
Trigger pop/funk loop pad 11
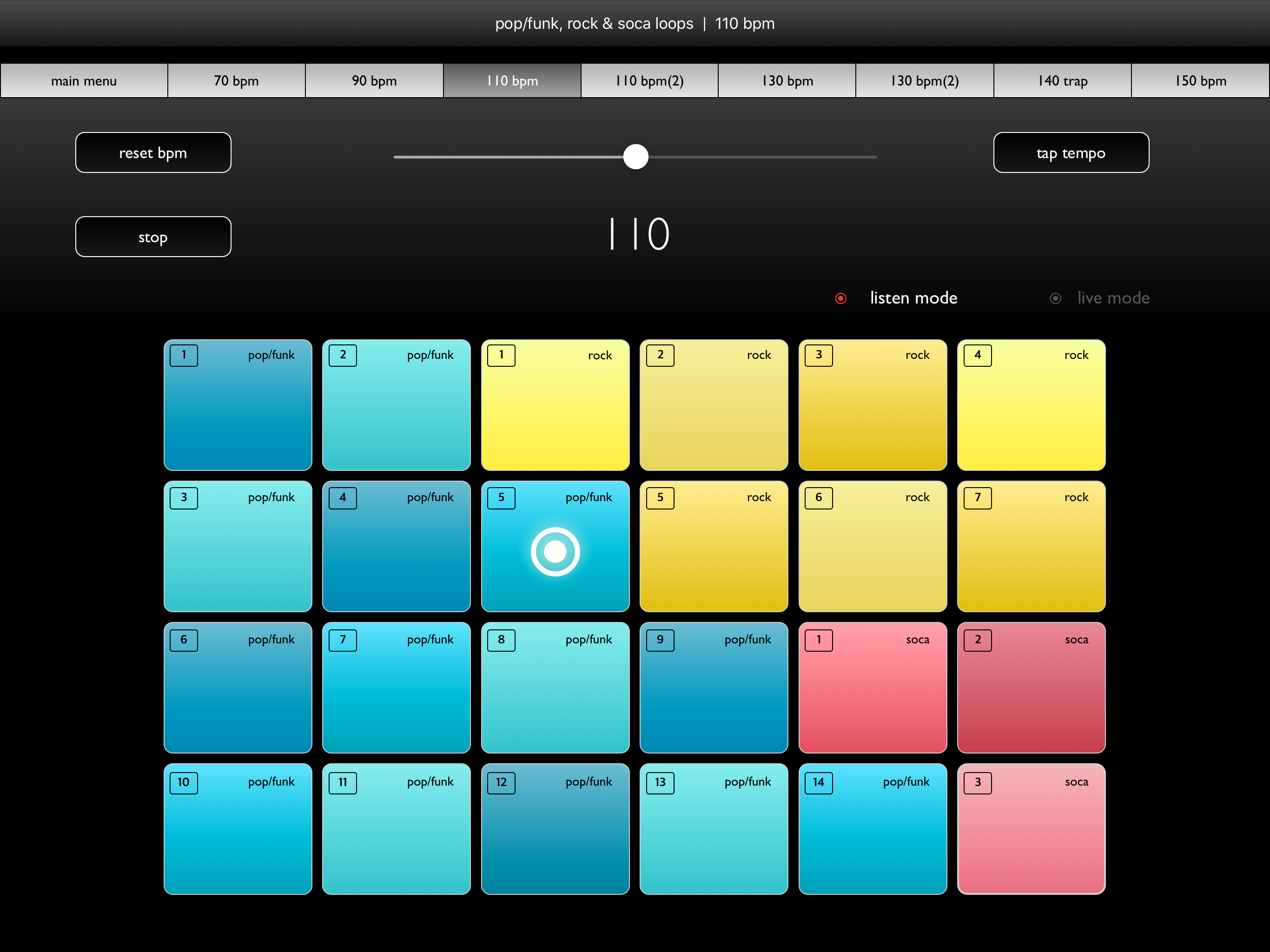[397, 829]
